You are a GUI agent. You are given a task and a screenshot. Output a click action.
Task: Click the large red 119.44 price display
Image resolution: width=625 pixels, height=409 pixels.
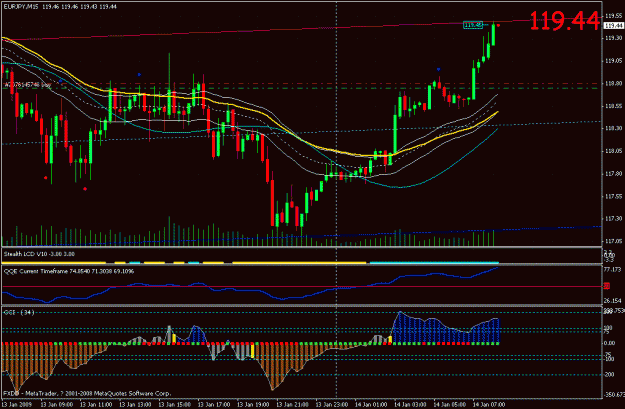tap(565, 21)
